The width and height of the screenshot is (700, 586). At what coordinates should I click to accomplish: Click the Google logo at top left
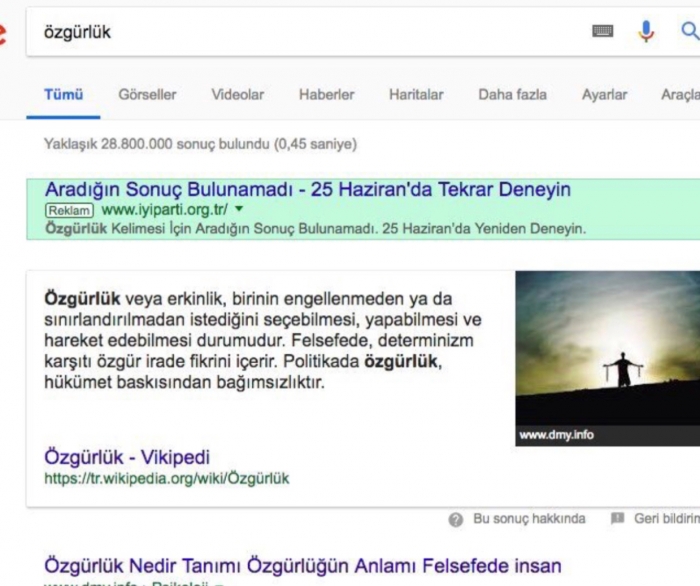[3, 34]
